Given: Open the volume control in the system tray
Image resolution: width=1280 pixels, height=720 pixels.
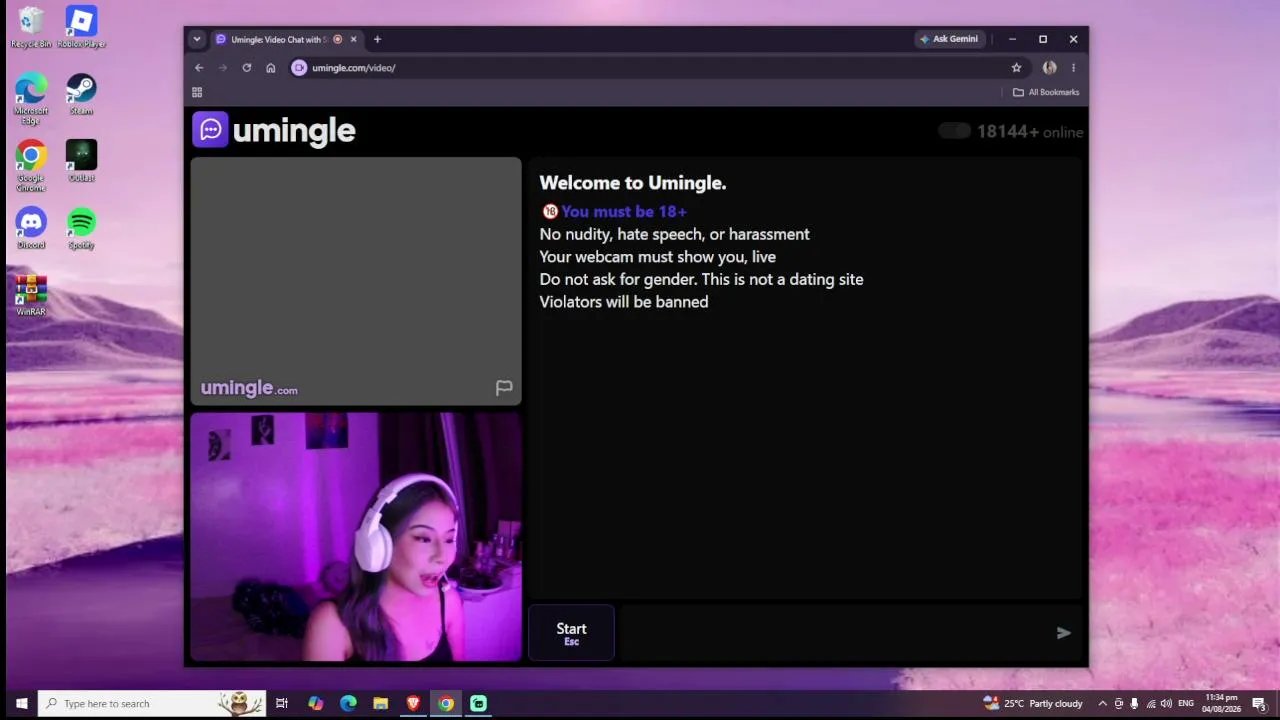Looking at the screenshot, I should pyautogui.click(x=1166, y=703).
